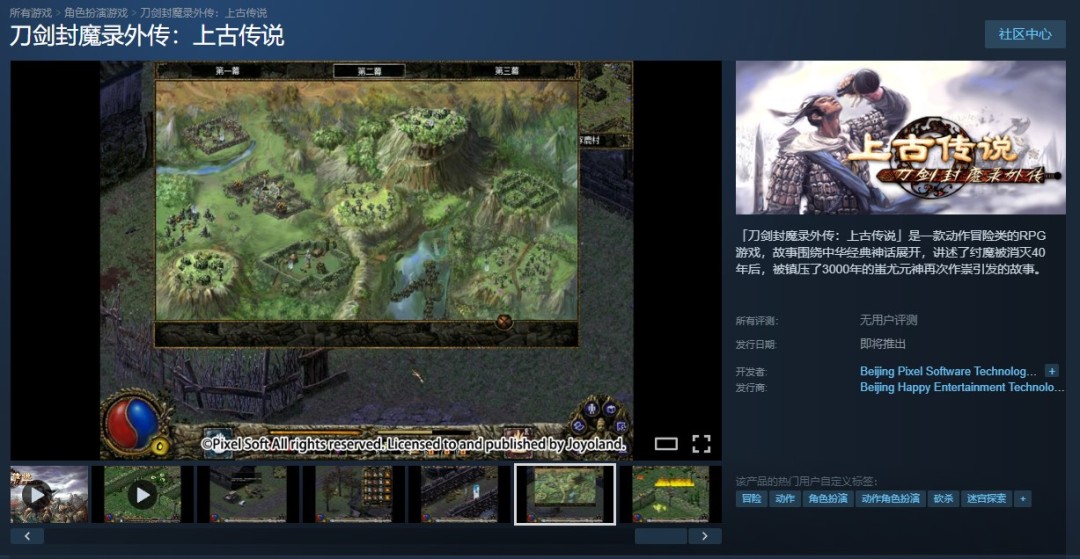View the inventory grid screenshot thumbnail

click(354, 494)
